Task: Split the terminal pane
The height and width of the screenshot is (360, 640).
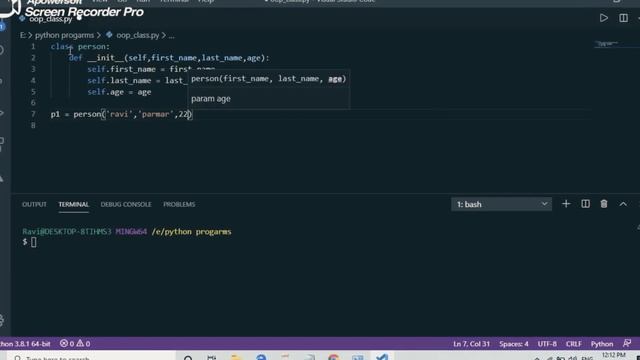Action: 585,204
